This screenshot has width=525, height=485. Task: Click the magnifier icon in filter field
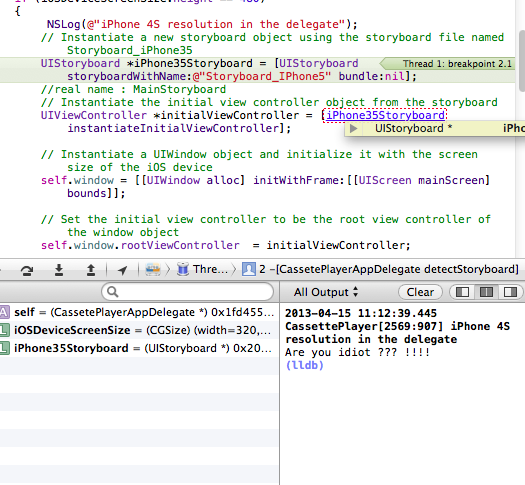[x=112, y=292]
